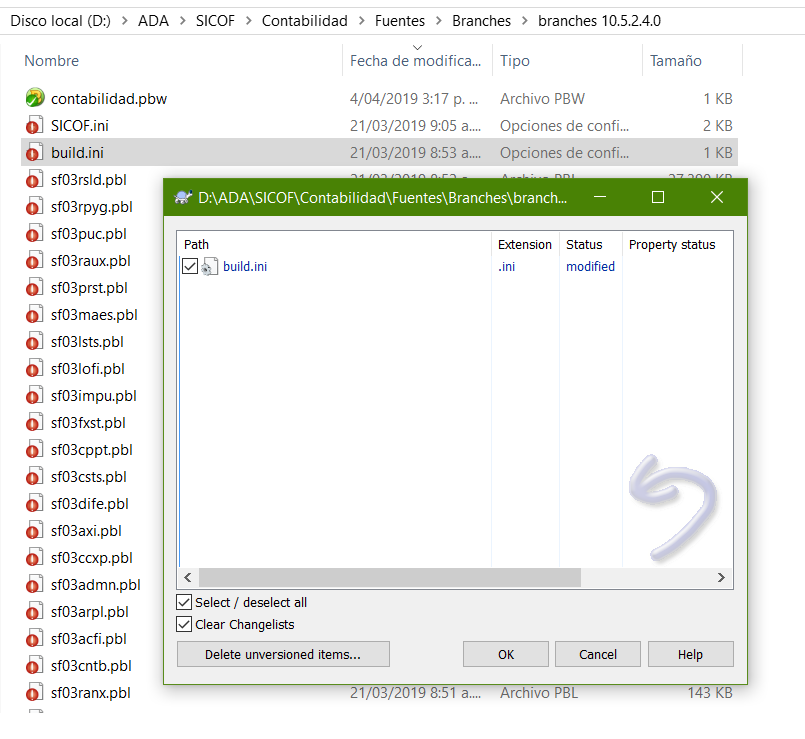Click build.ini file icon in revert dialog
This screenshot has height=739, width=805.
tap(209, 267)
